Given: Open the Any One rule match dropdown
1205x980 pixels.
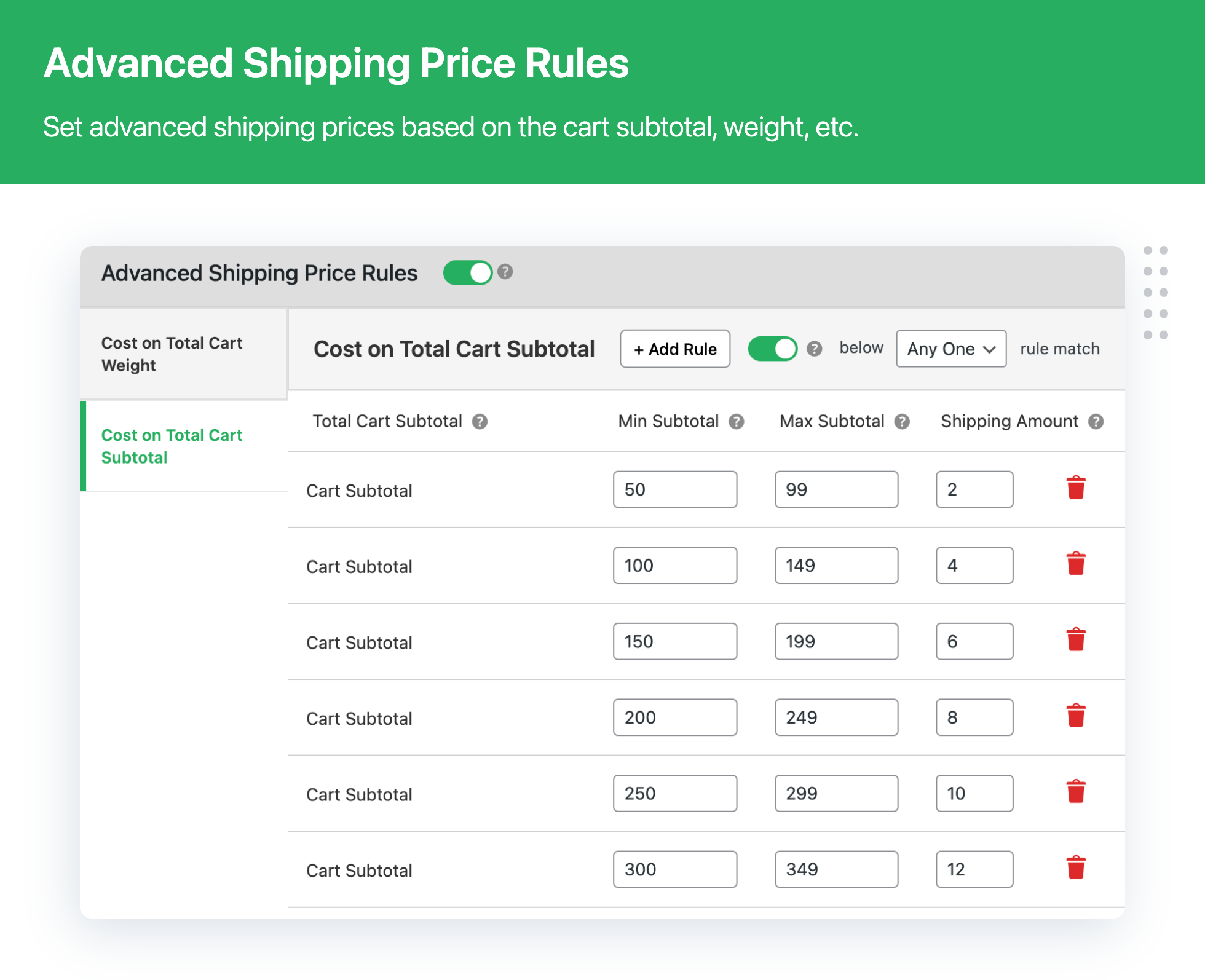Looking at the screenshot, I should [950, 349].
